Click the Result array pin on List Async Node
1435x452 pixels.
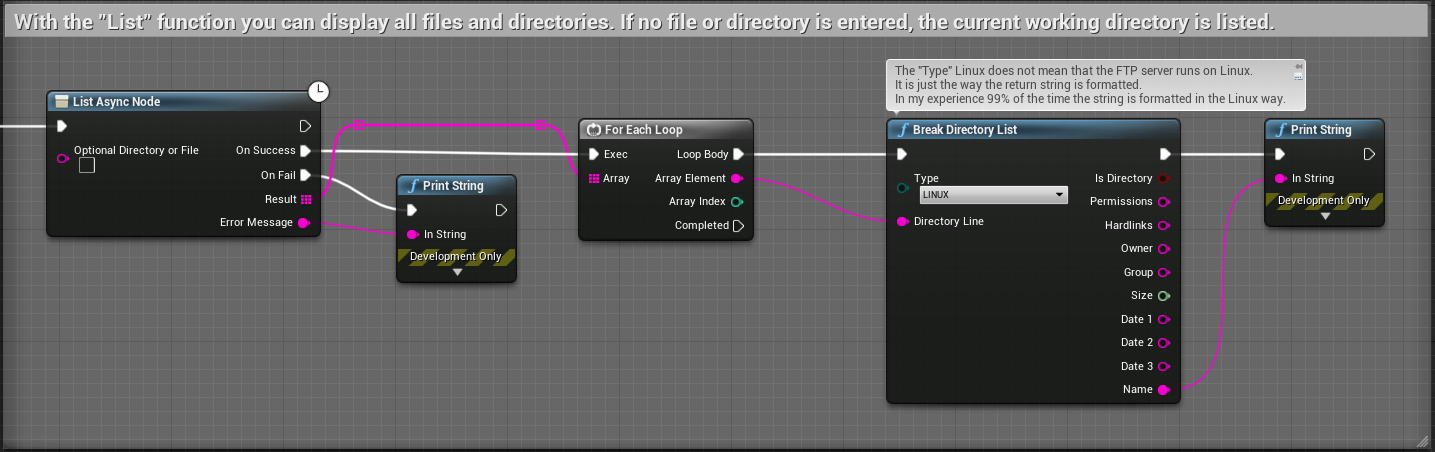pyautogui.click(x=306, y=199)
